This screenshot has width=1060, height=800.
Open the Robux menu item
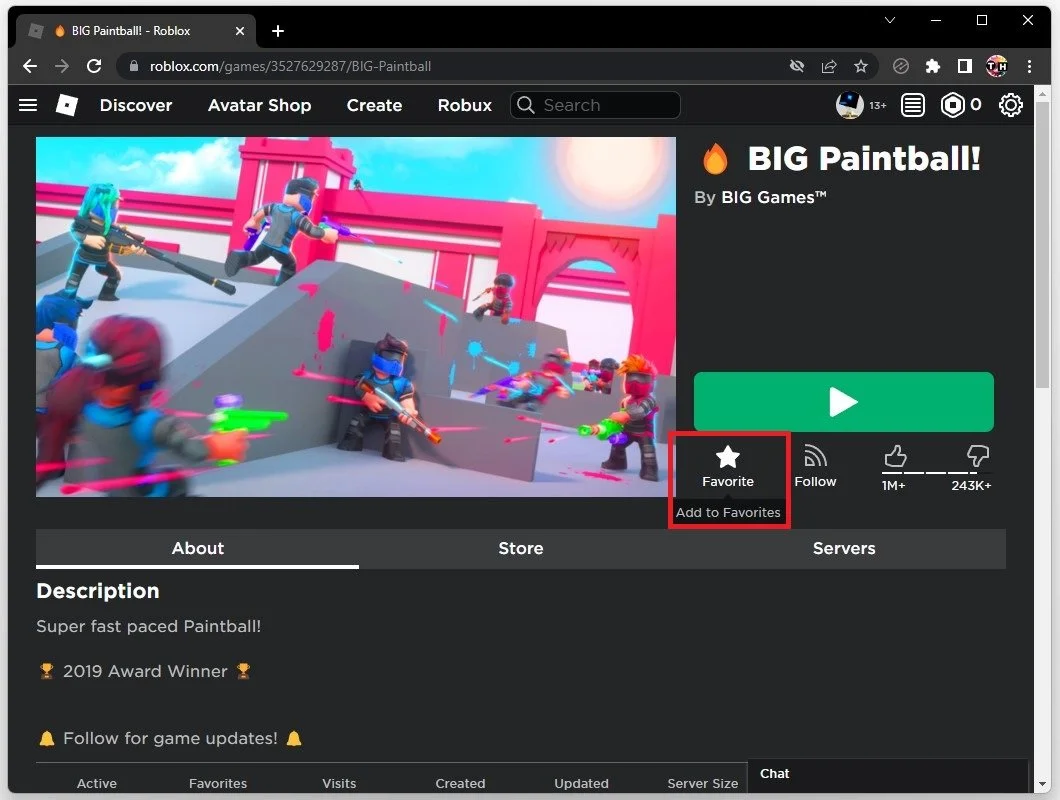(464, 105)
